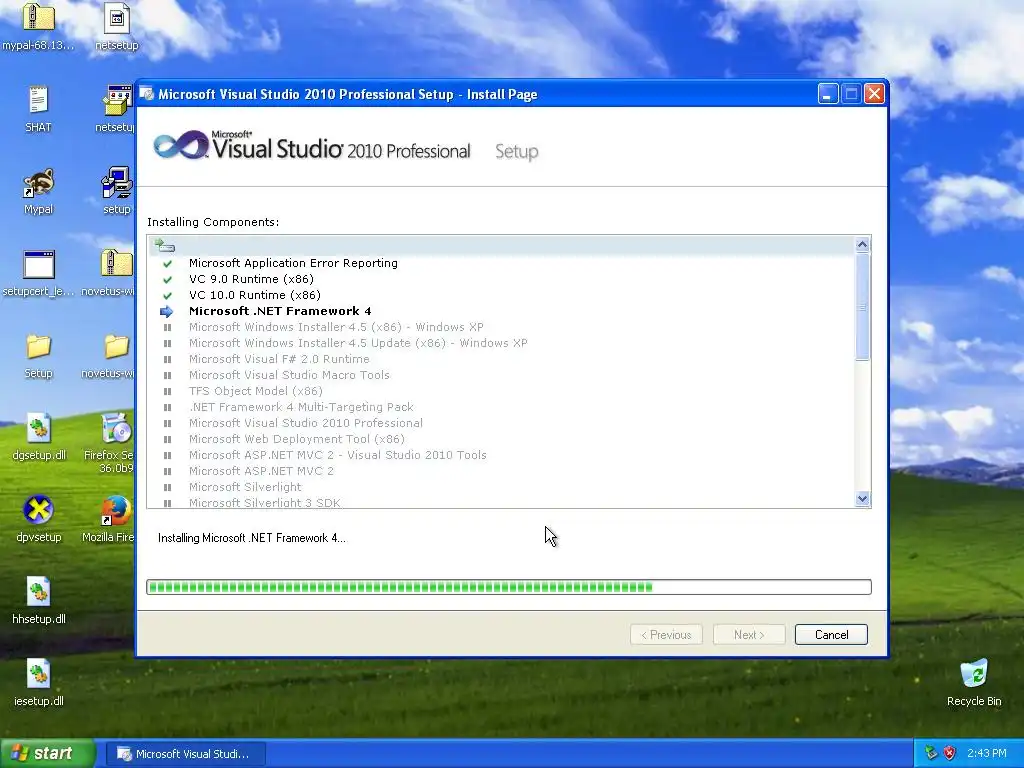The image size is (1024, 768).
Task: Click the green checkmark beside VC 9.0 Runtime
Action: pyautogui.click(x=167, y=280)
